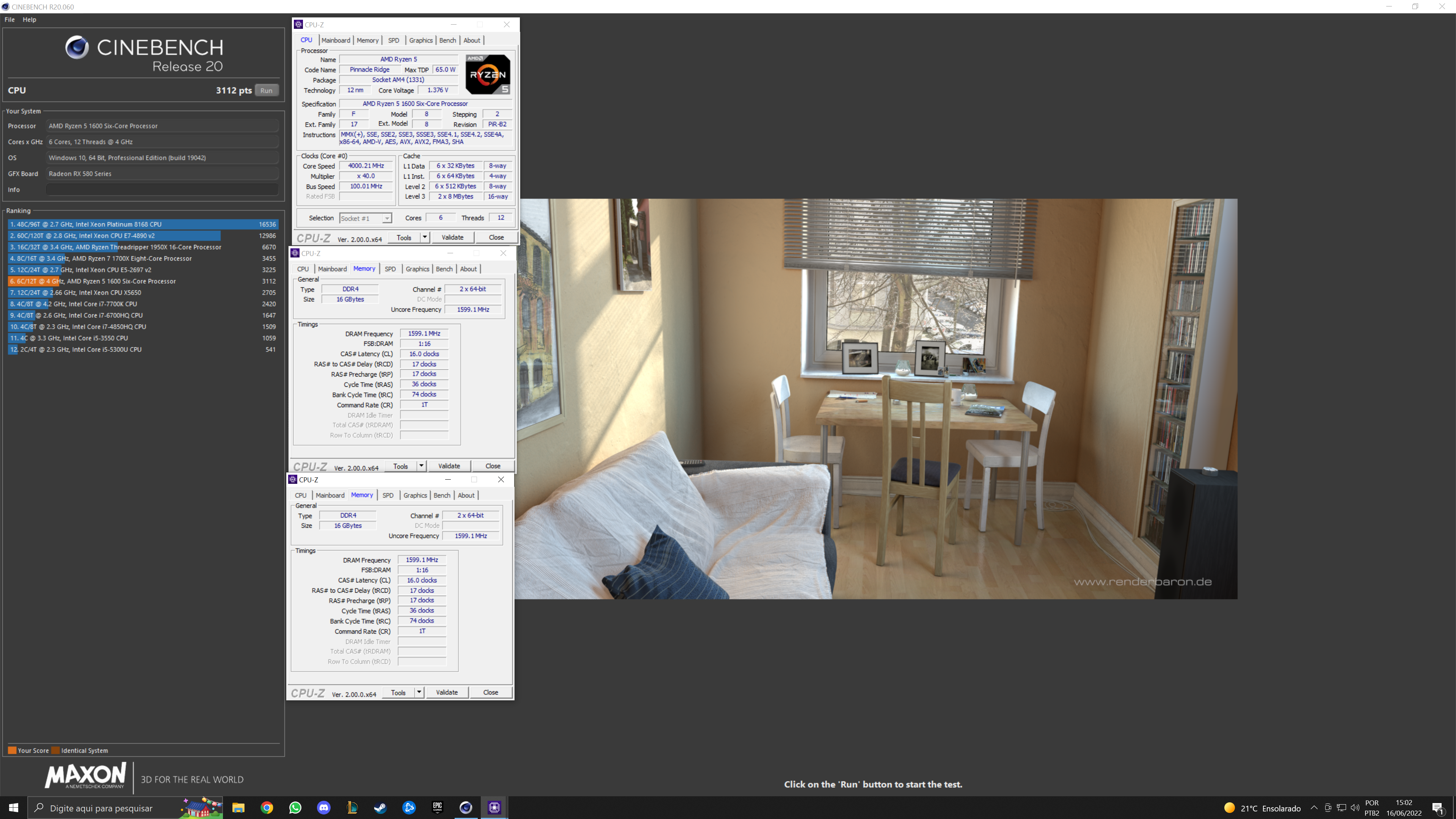
Task: Click the Close button in the lowest CPU-Z window
Action: [491, 692]
